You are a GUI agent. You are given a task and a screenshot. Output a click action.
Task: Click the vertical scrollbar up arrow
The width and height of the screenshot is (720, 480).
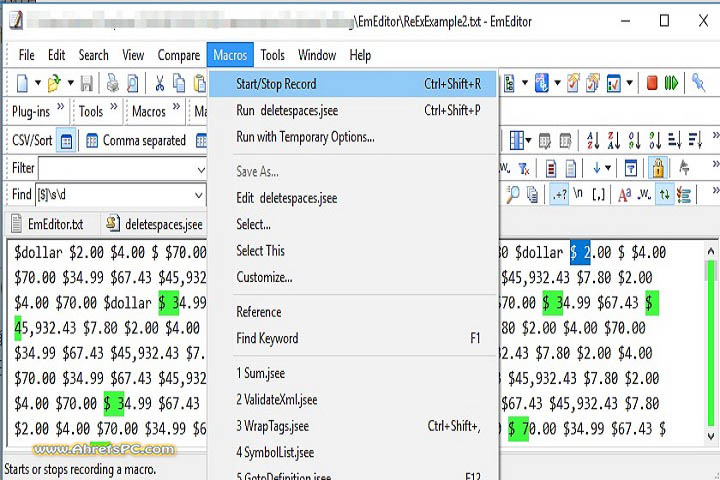[x=710, y=252]
